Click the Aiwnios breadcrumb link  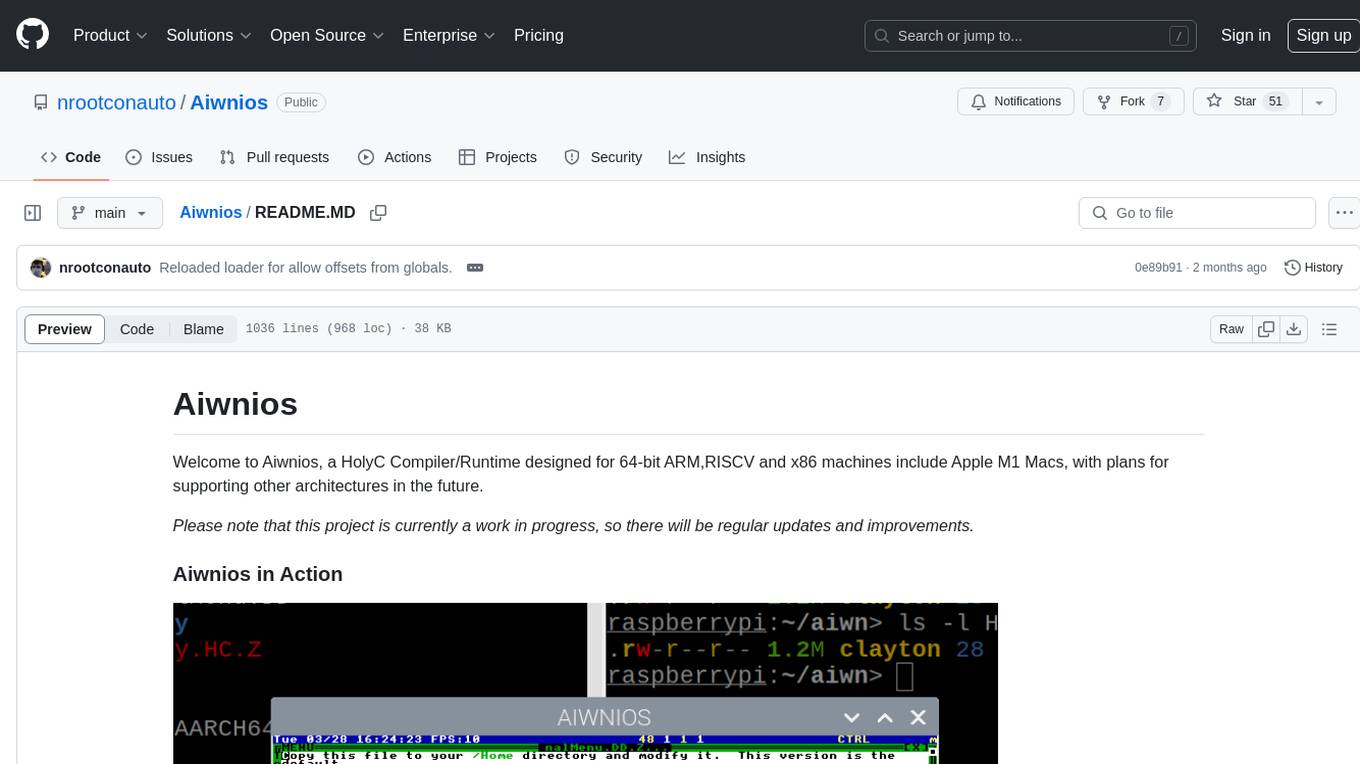(x=211, y=212)
